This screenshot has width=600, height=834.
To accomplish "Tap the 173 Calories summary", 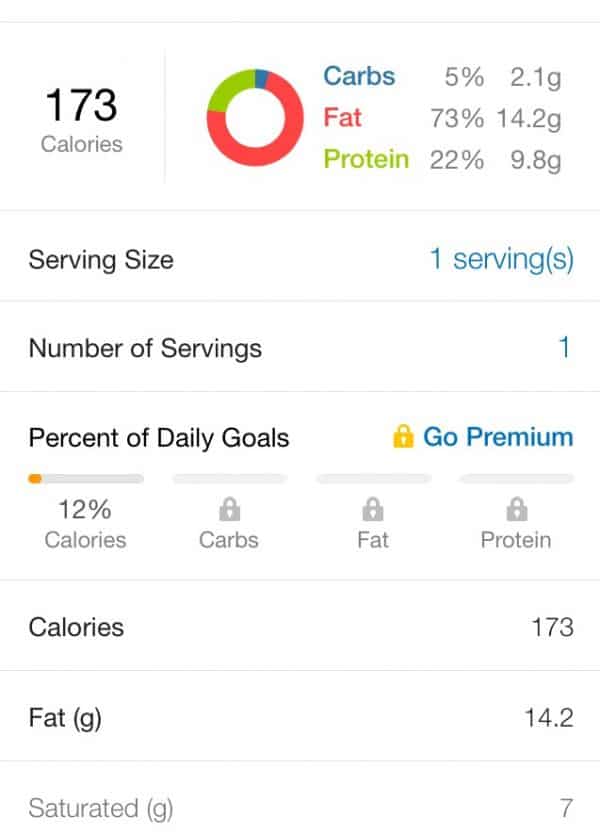I will tap(82, 118).
